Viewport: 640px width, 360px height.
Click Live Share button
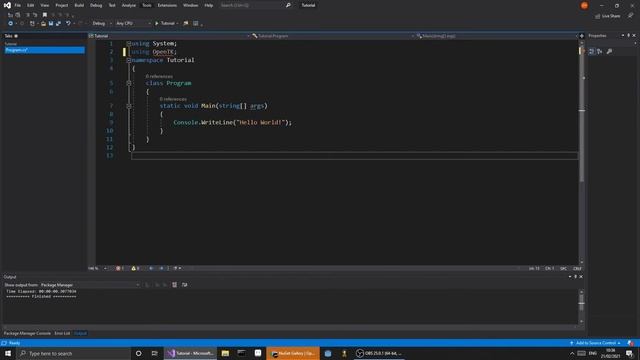(607, 16)
